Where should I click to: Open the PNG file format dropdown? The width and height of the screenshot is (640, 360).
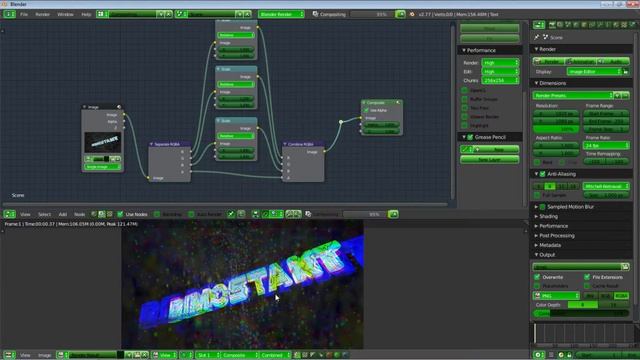pyautogui.click(x=556, y=296)
